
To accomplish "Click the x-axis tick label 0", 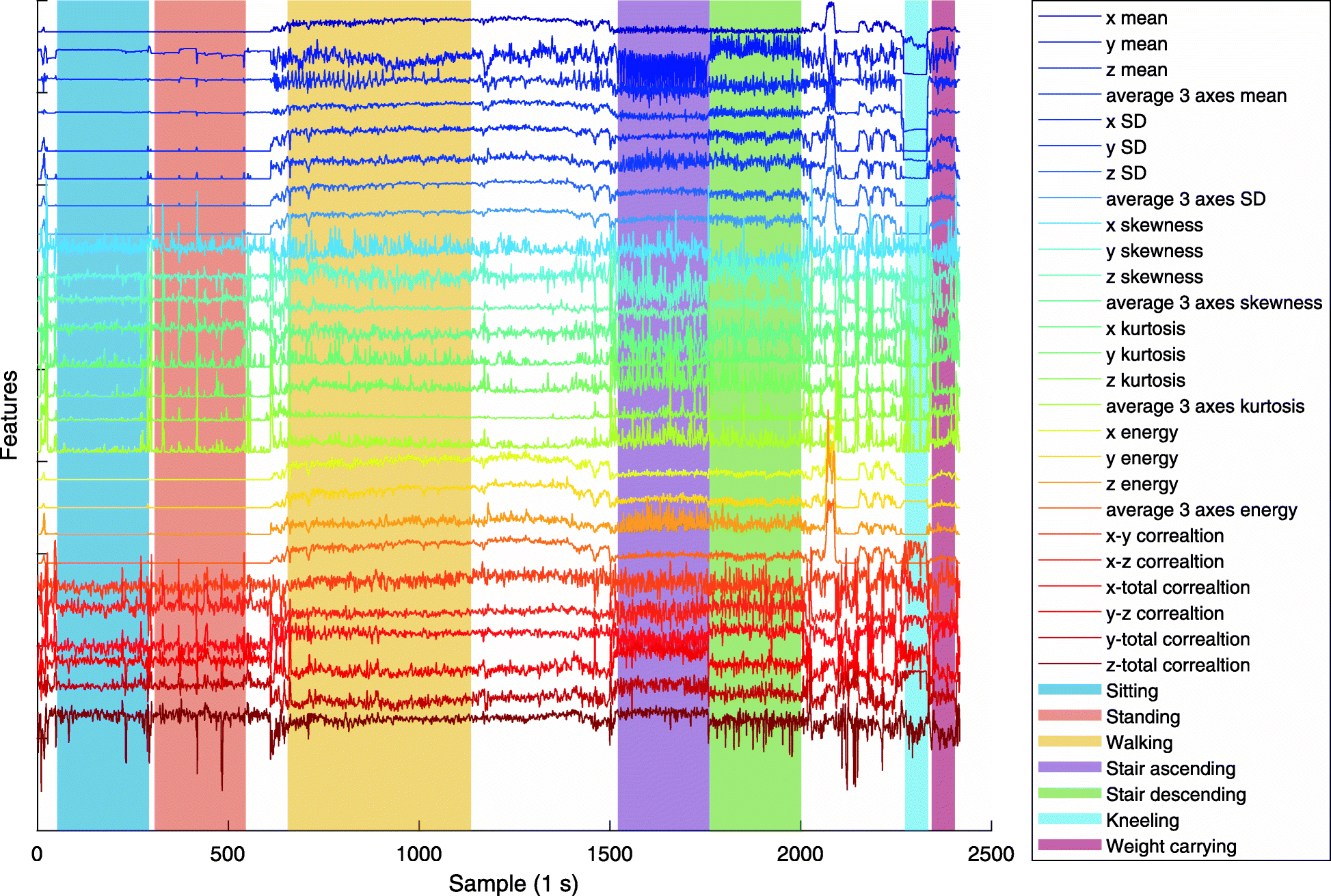I will tap(37, 854).
